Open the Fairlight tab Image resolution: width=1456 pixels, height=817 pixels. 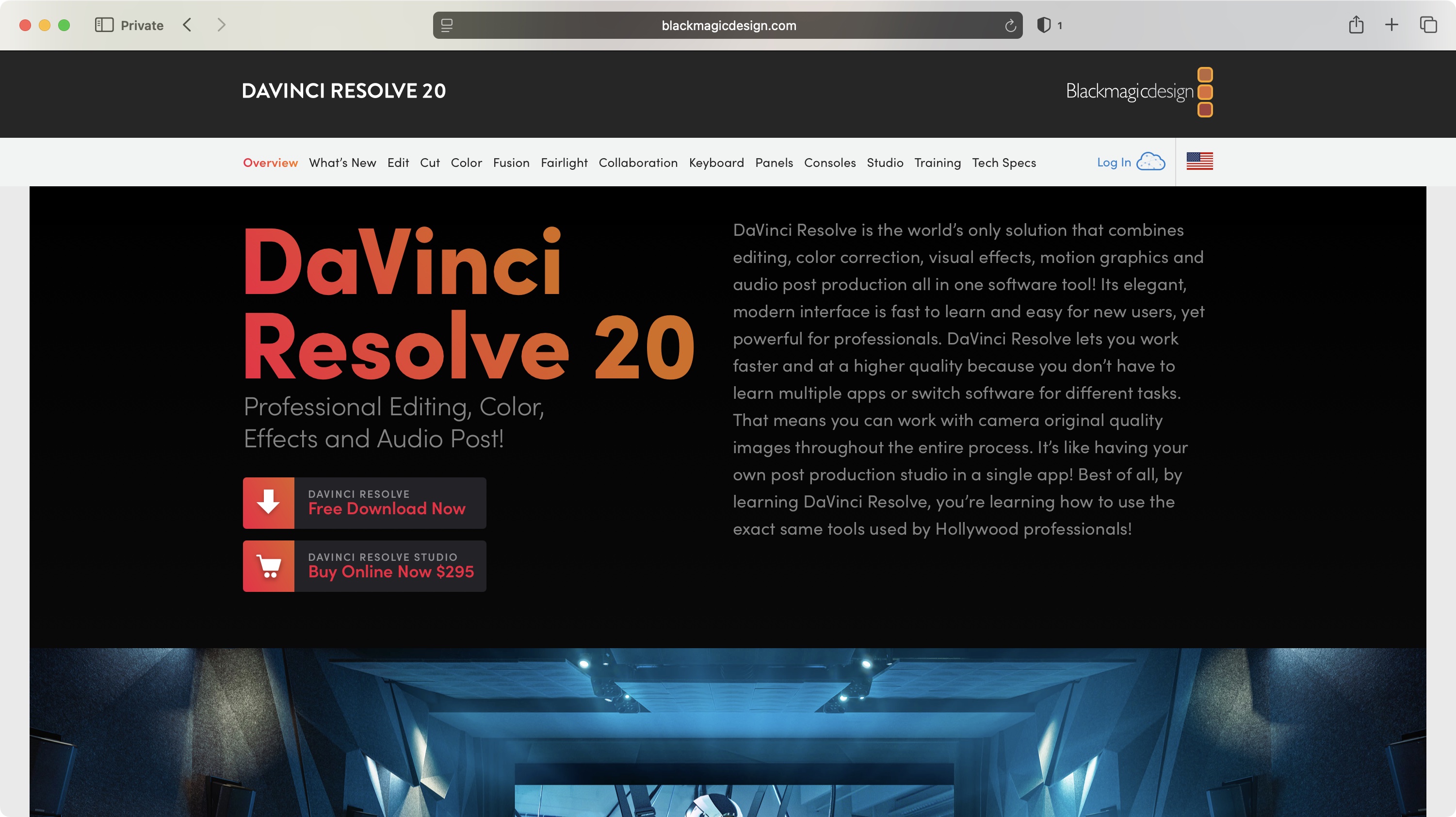tap(564, 163)
